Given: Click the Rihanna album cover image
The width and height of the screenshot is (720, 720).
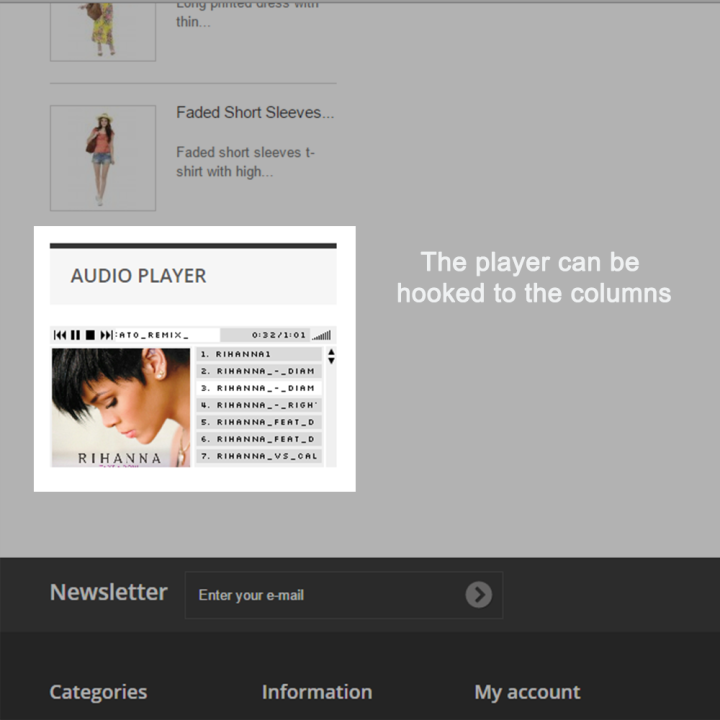Looking at the screenshot, I should [121, 407].
